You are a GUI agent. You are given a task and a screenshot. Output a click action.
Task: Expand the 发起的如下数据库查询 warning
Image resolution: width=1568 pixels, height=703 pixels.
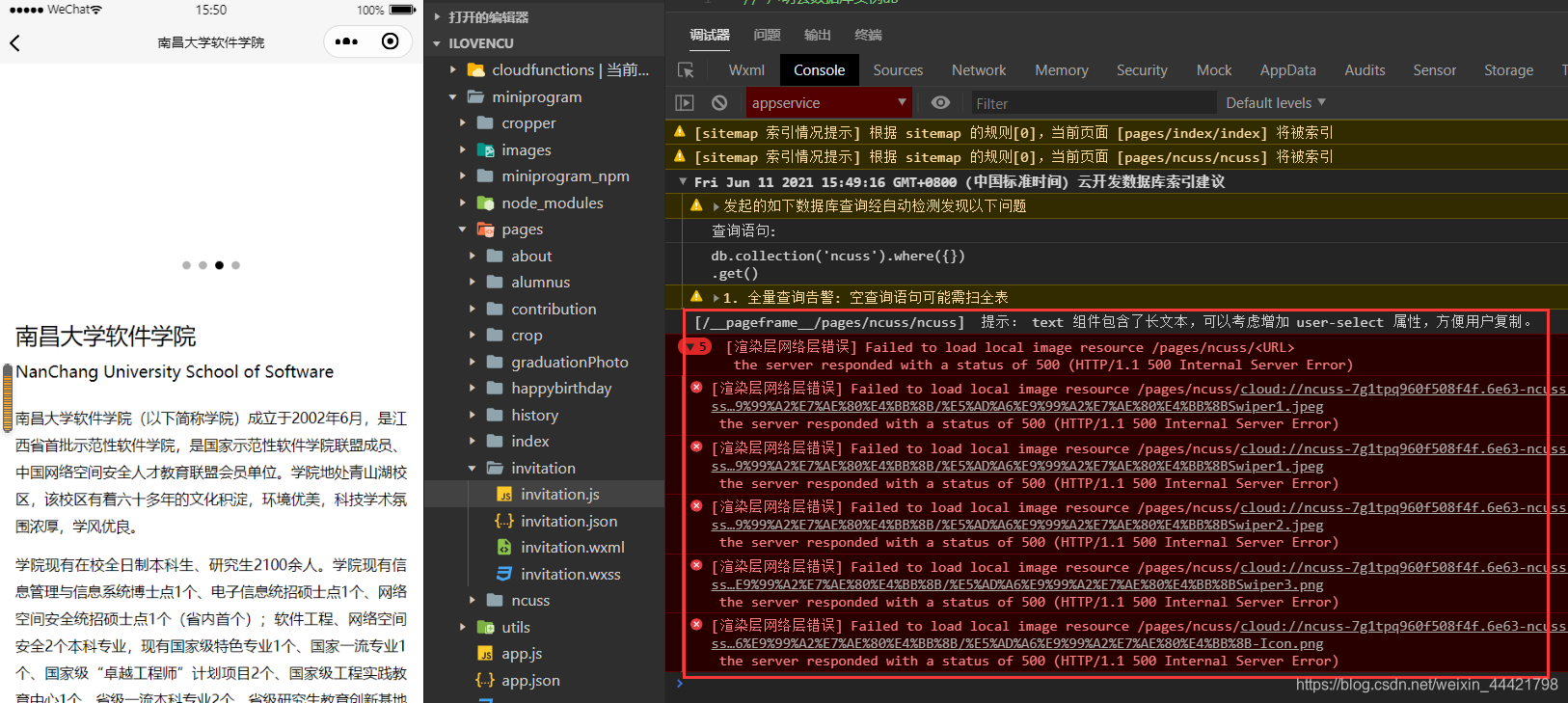pyautogui.click(x=716, y=205)
